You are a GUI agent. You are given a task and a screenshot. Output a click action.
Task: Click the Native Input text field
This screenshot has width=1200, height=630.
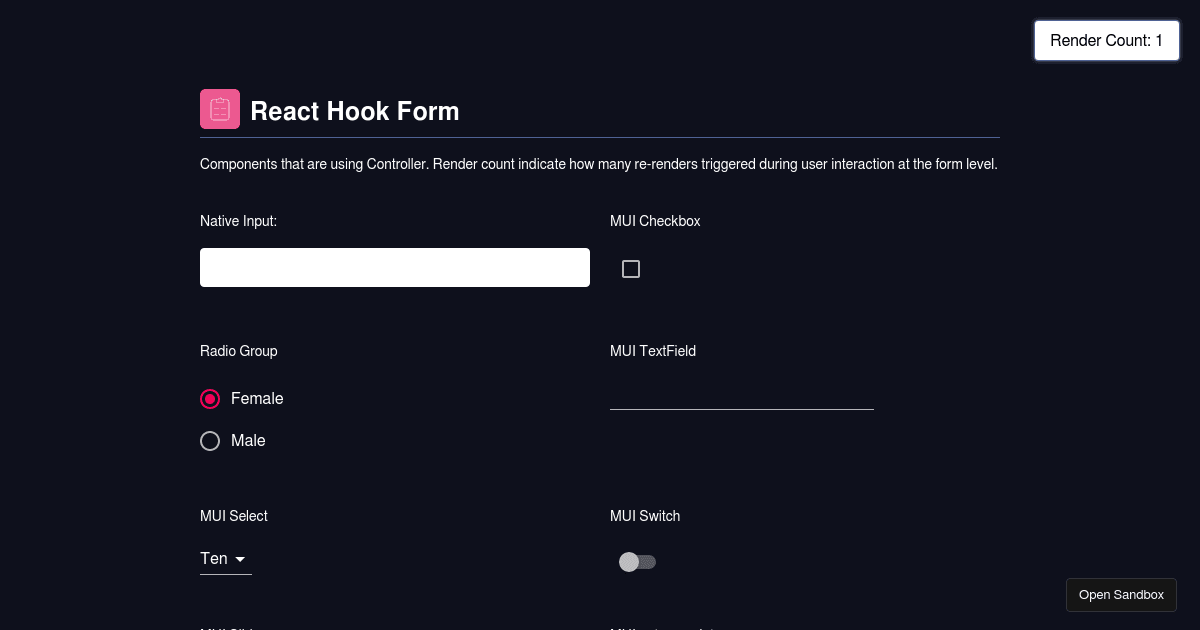click(394, 267)
